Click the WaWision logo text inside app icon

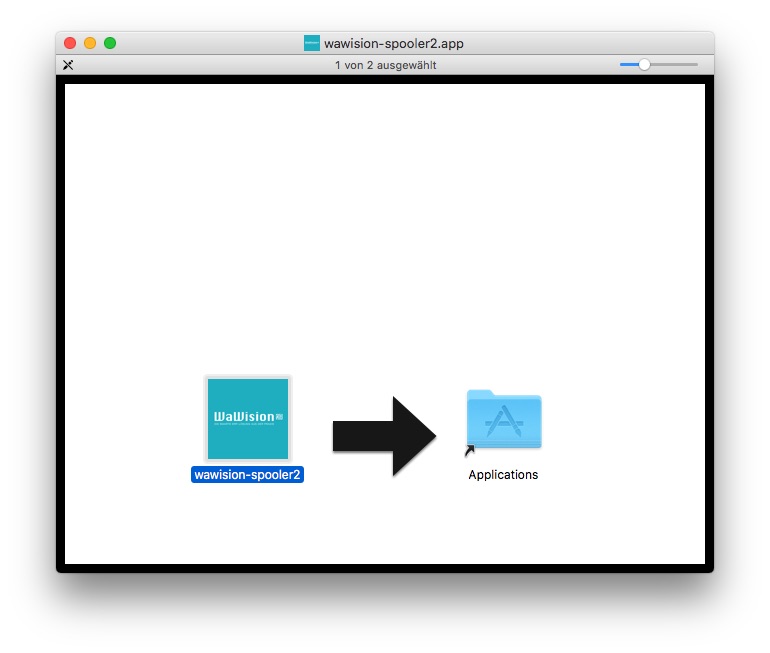click(245, 416)
